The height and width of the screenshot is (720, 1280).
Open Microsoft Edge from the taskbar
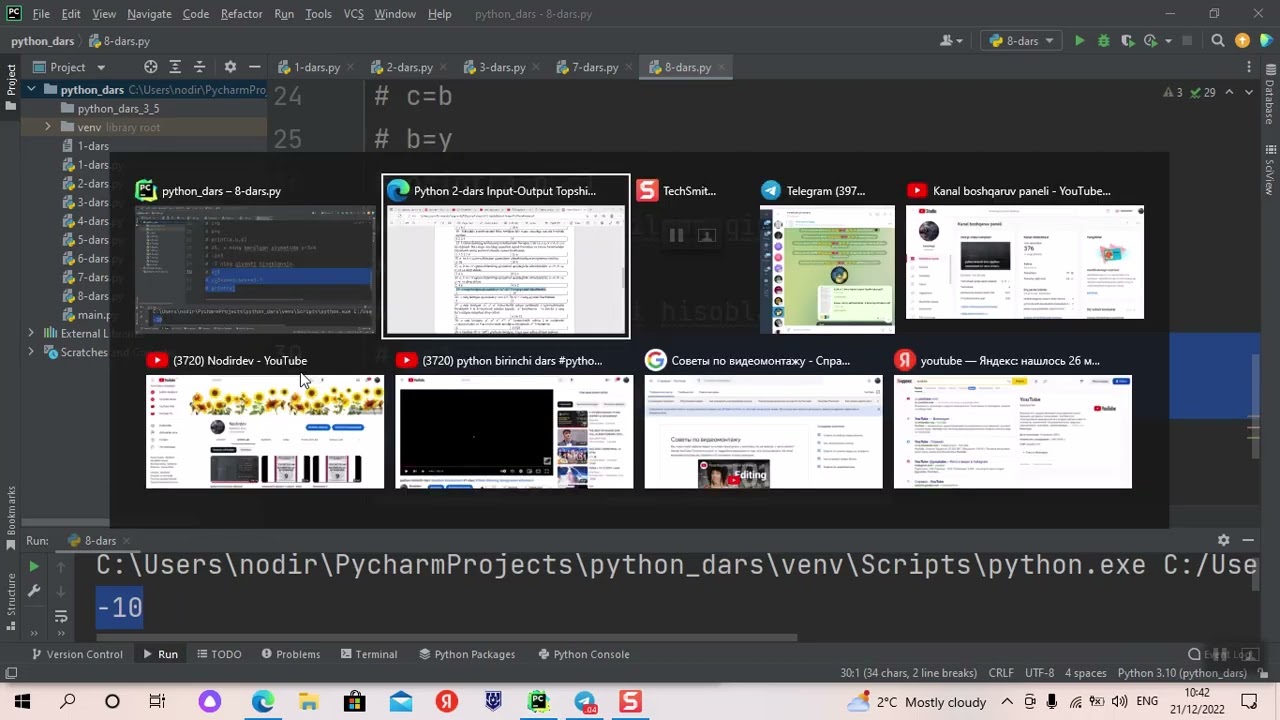tap(263, 702)
